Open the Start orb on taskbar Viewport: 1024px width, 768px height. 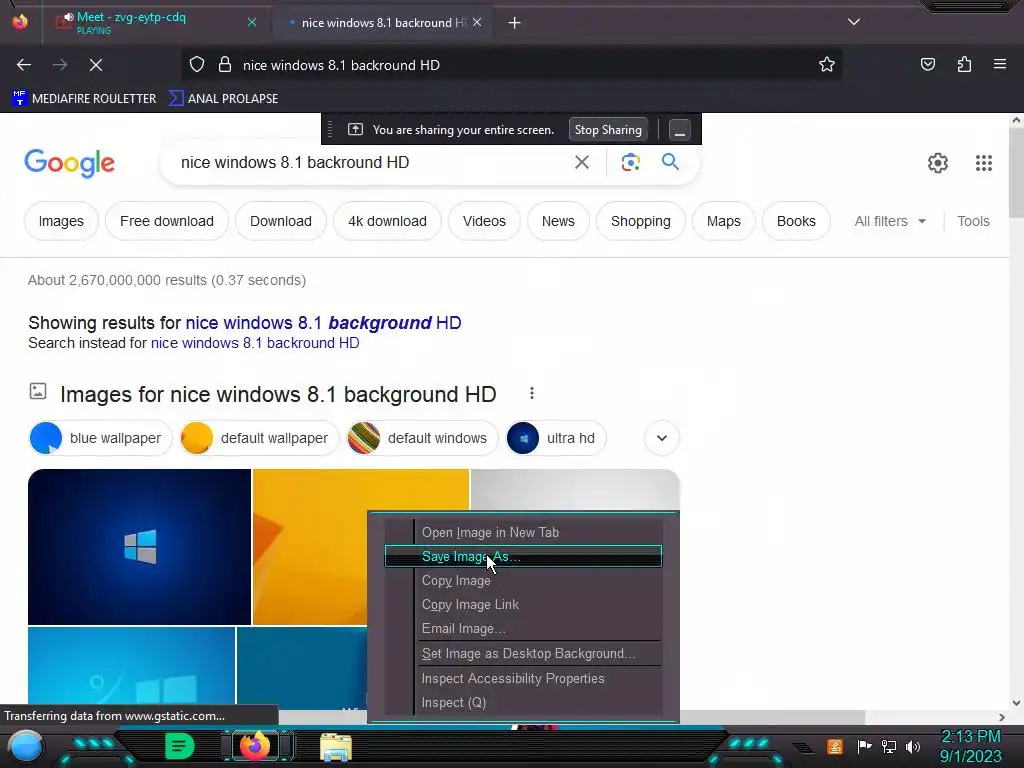tap(25, 746)
